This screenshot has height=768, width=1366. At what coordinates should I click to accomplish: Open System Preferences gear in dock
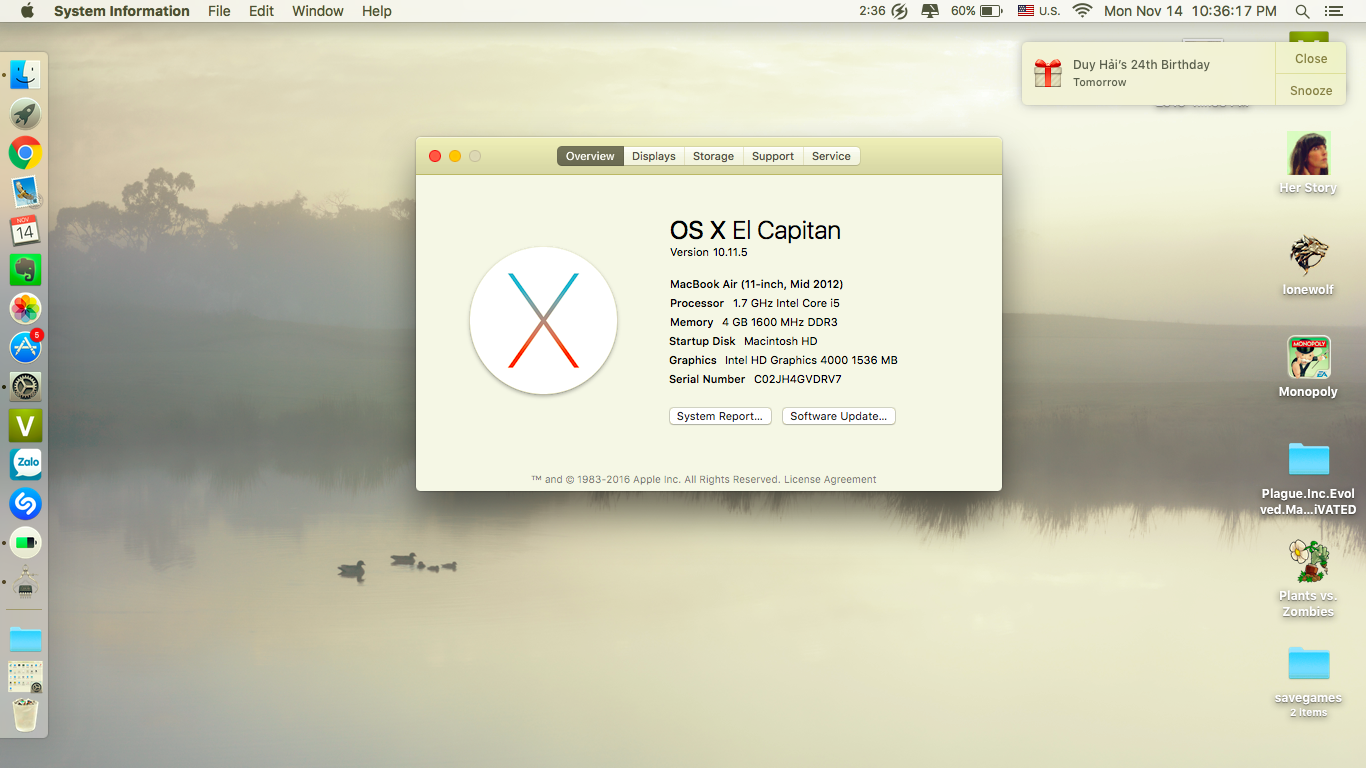[25, 386]
